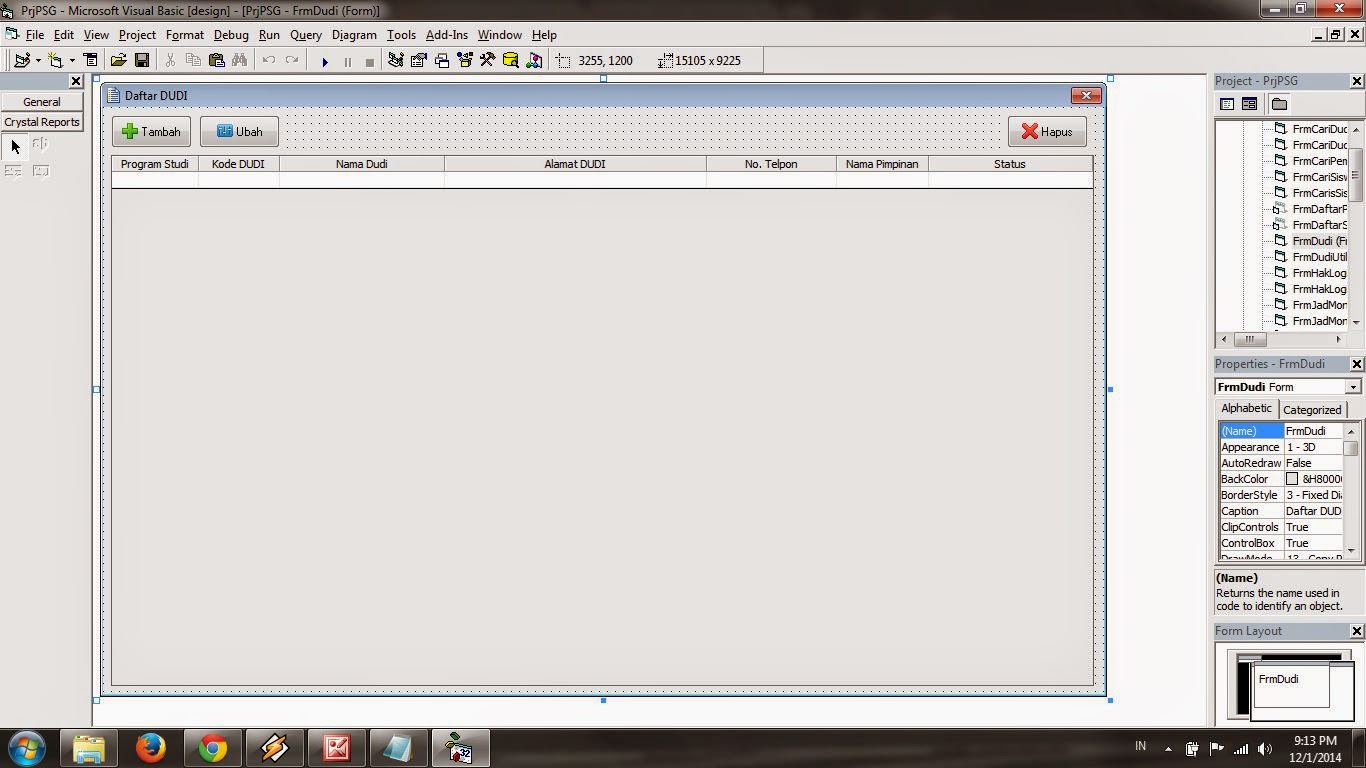
Task: Start the project with the Run arrow
Action: 324,61
